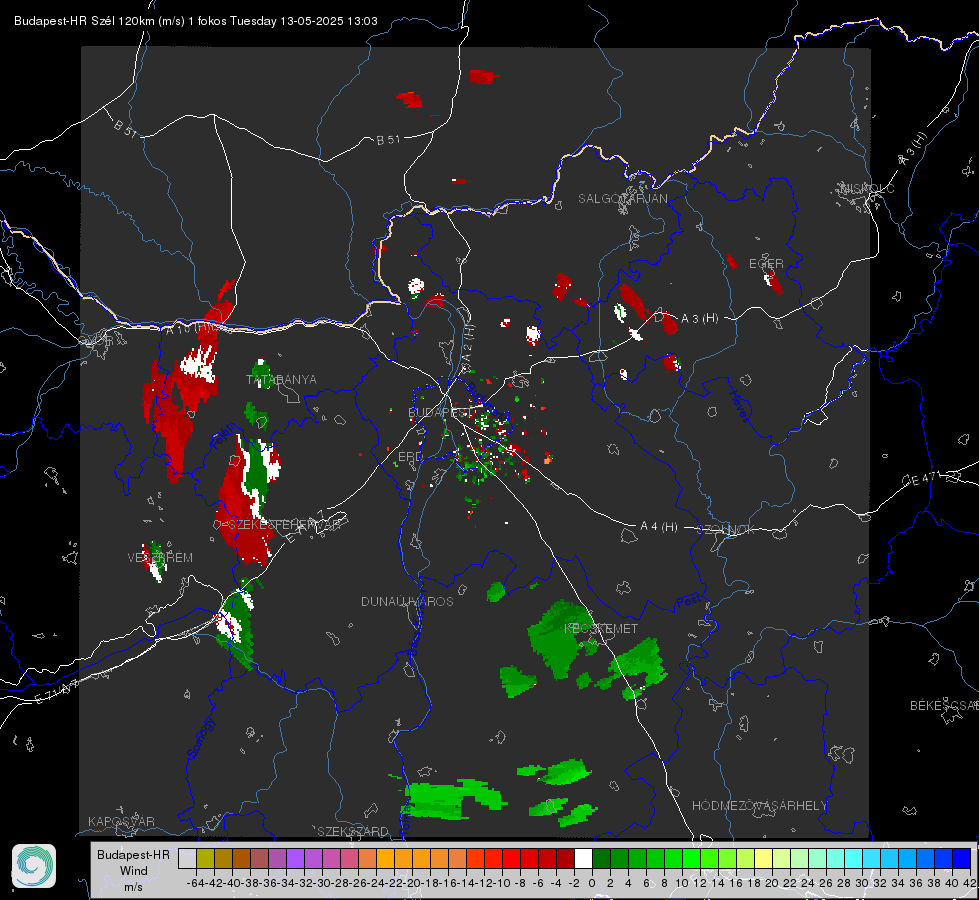Click the swirl logo icon beside the legend
The height and width of the screenshot is (900, 979).
click(x=34, y=866)
